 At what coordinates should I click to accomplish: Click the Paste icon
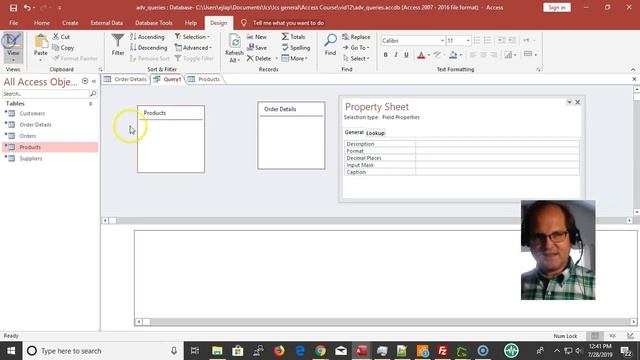pyautogui.click(x=40, y=42)
